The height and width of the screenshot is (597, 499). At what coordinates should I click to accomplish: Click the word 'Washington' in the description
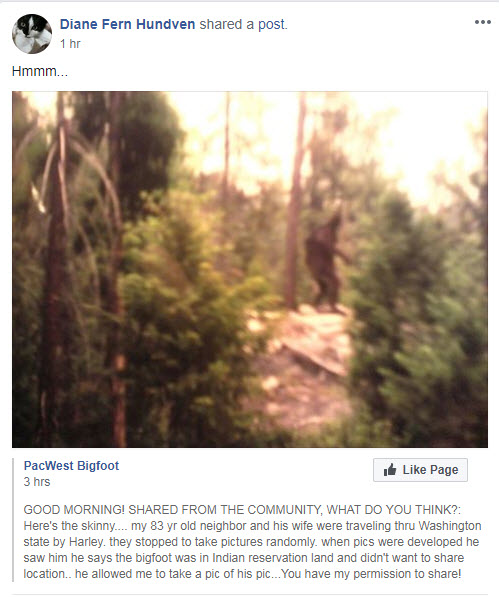pyautogui.click(x=450, y=526)
